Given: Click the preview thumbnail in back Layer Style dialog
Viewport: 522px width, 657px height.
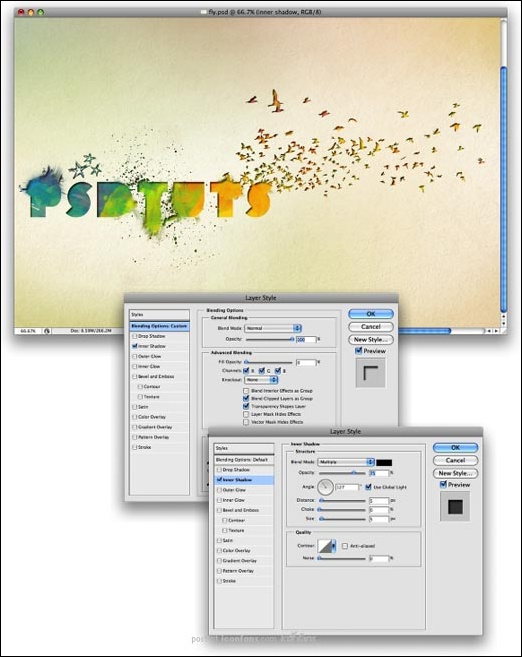Looking at the screenshot, I should [370, 373].
